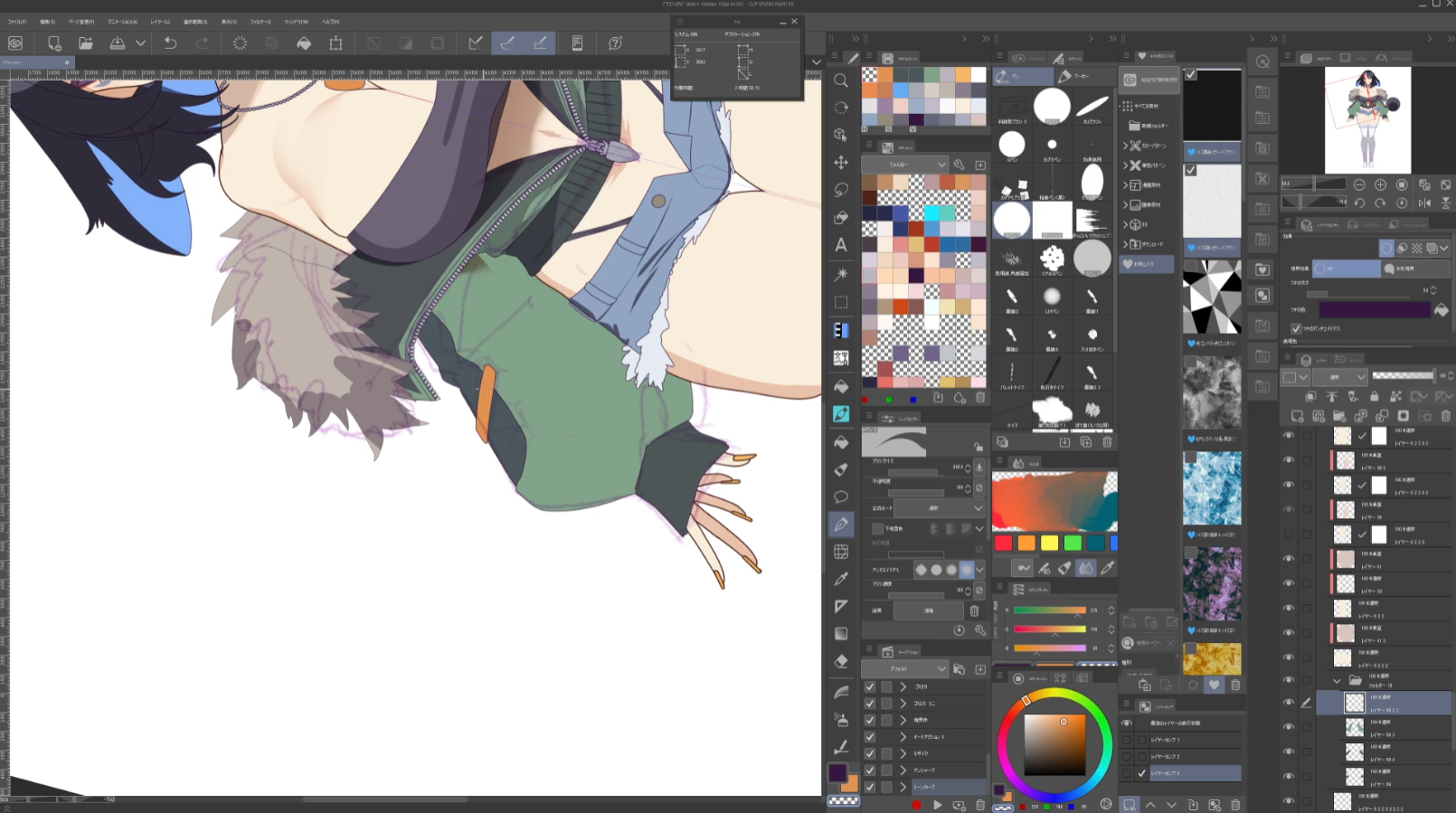Image resolution: width=1456 pixels, height=813 pixels.
Task: Click the Open file folder icon
Action: [x=86, y=43]
